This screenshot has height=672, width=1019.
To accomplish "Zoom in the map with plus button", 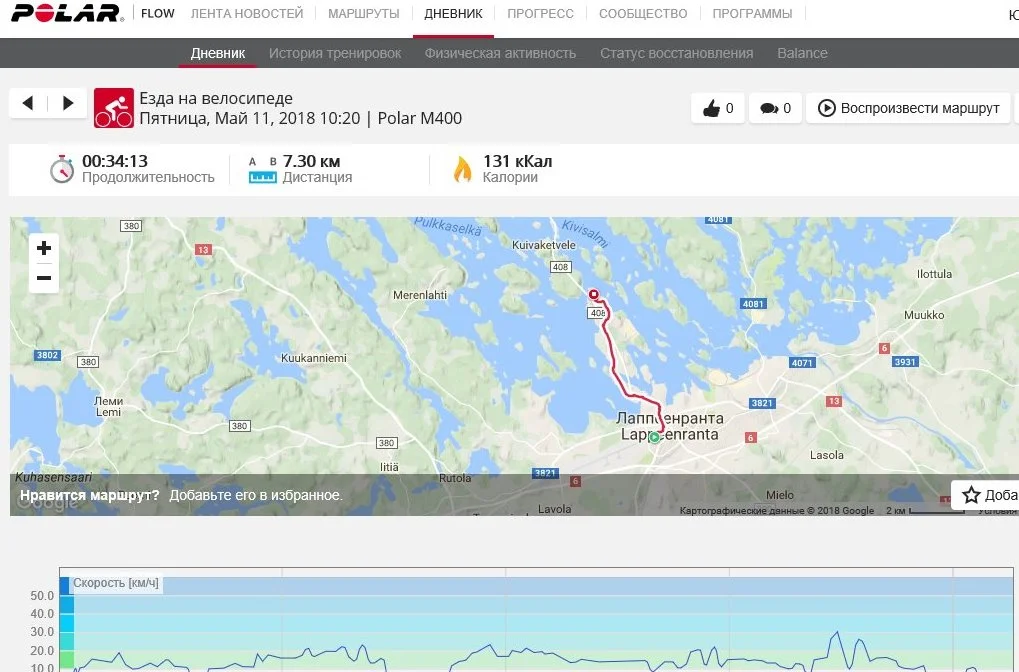I will pyautogui.click(x=44, y=248).
